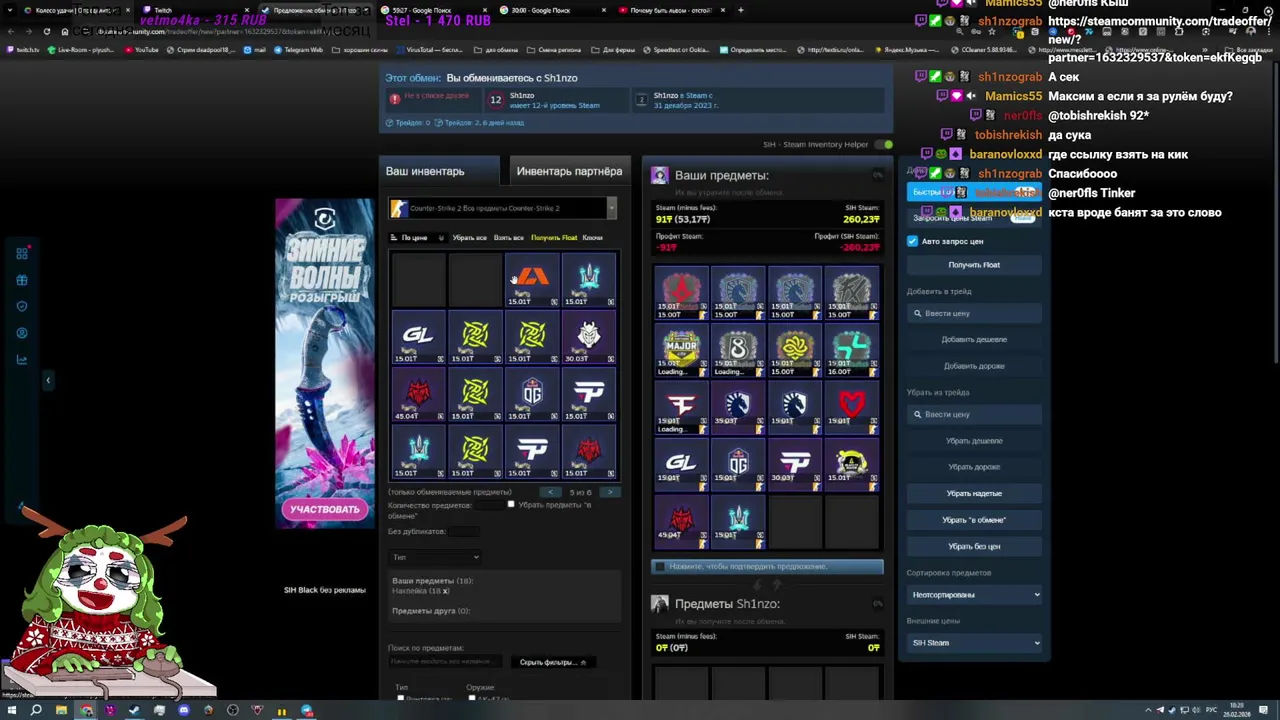The width and height of the screenshot is (1280, 720).
Task: Click yellow Получить Float link above inventory
Action: [x=554, y=238]
